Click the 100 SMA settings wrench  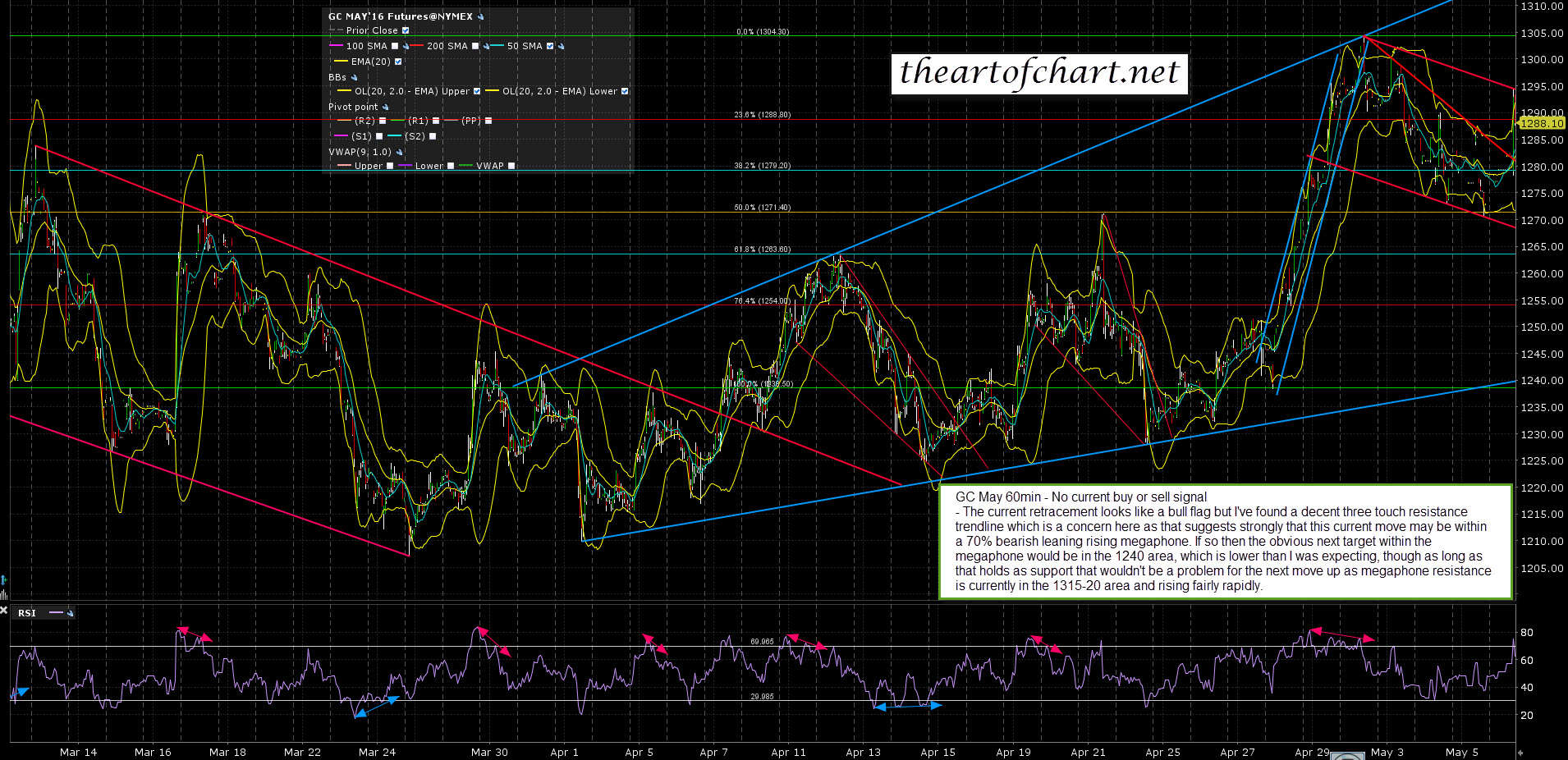[x=406, y=47]
